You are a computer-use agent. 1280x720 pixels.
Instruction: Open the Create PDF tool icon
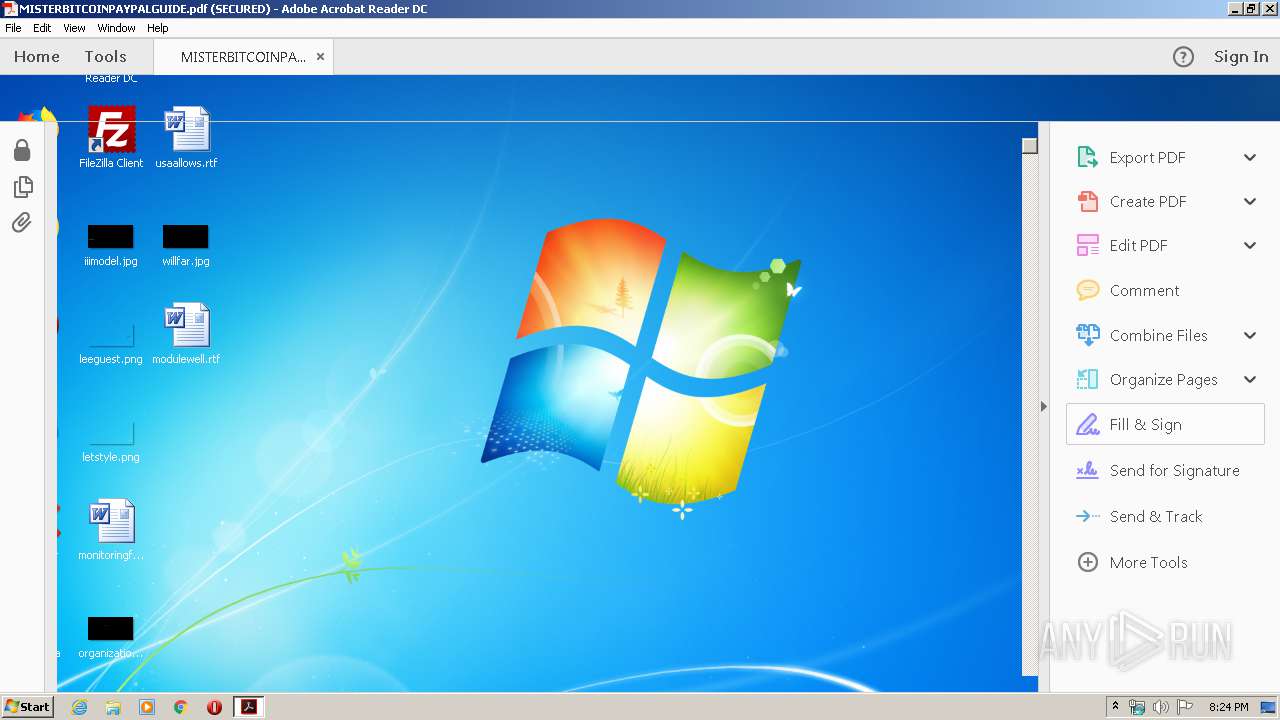tap(1087, 201)
